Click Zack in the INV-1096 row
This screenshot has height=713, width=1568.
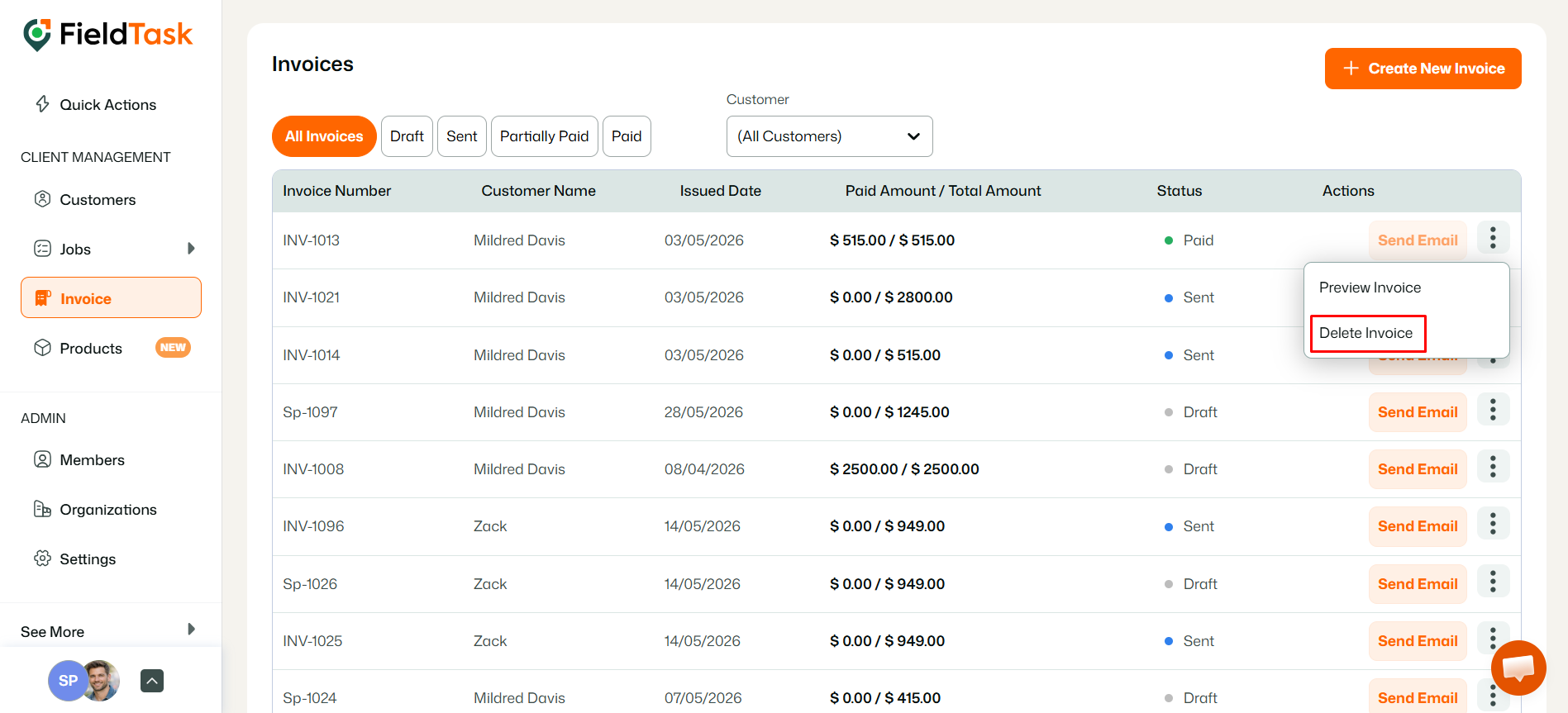pyautogui.click(x=490, y=526)
